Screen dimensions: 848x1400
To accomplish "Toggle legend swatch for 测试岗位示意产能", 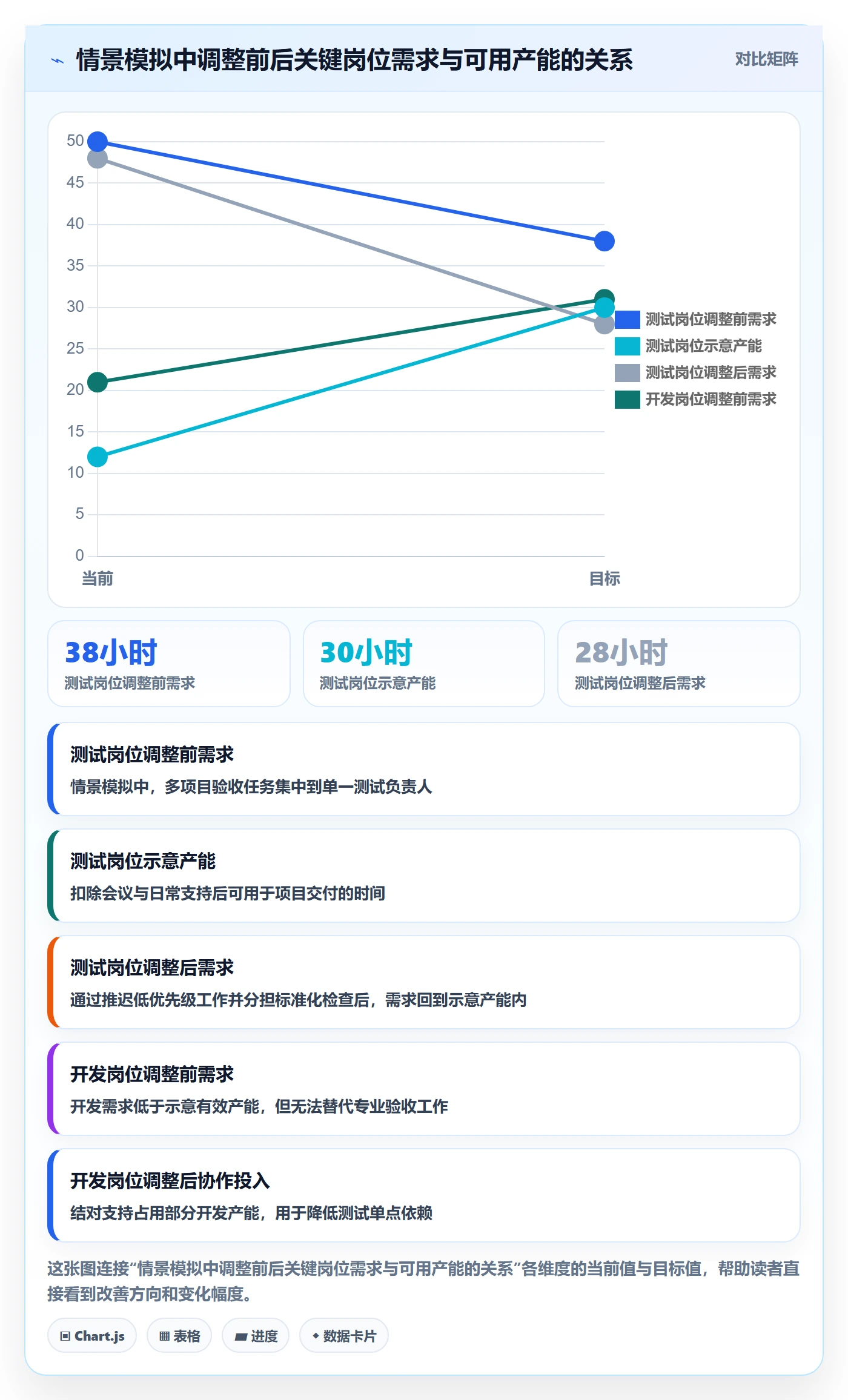I will [x=627, y=346].
